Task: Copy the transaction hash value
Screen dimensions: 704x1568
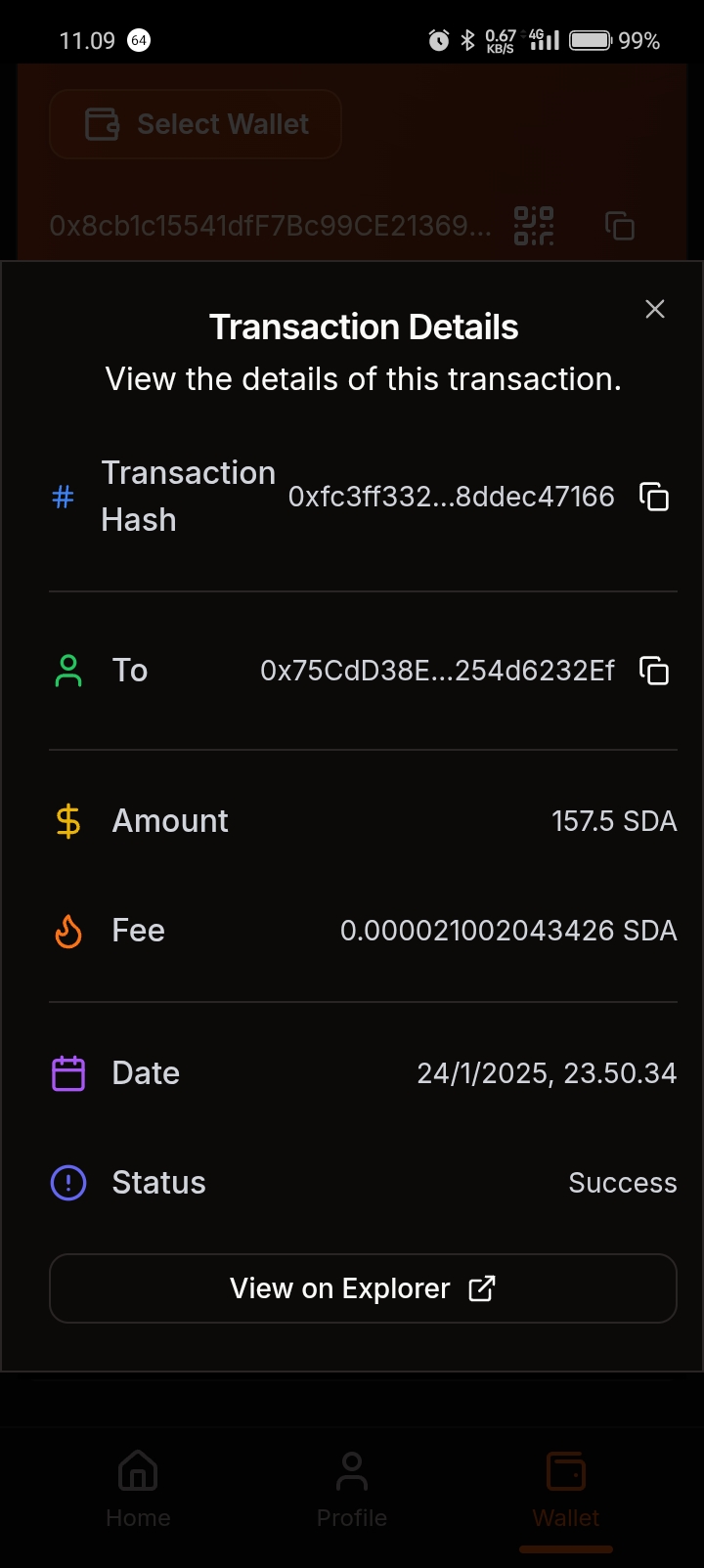Action: click(653, 497)
